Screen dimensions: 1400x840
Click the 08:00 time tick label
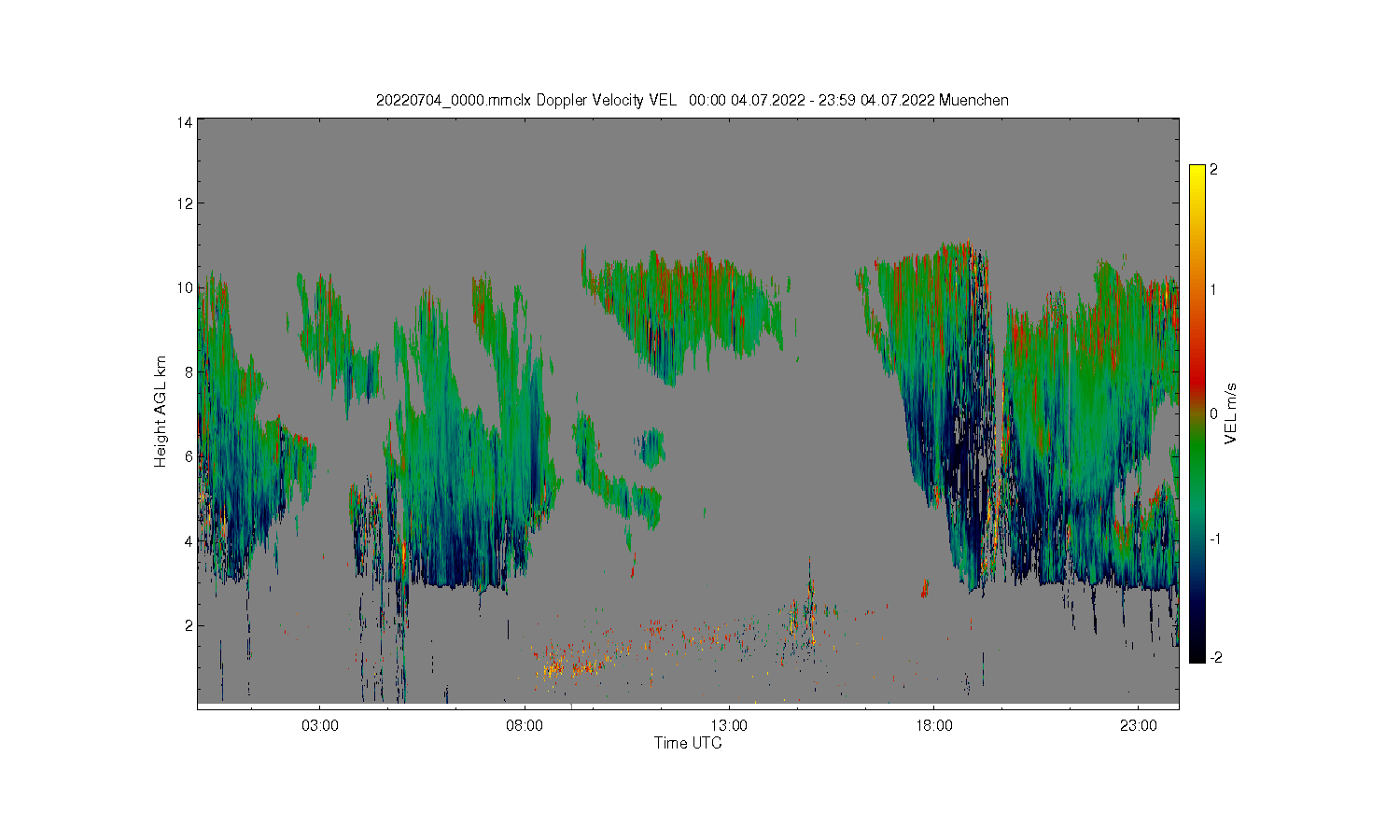(525, 725)
